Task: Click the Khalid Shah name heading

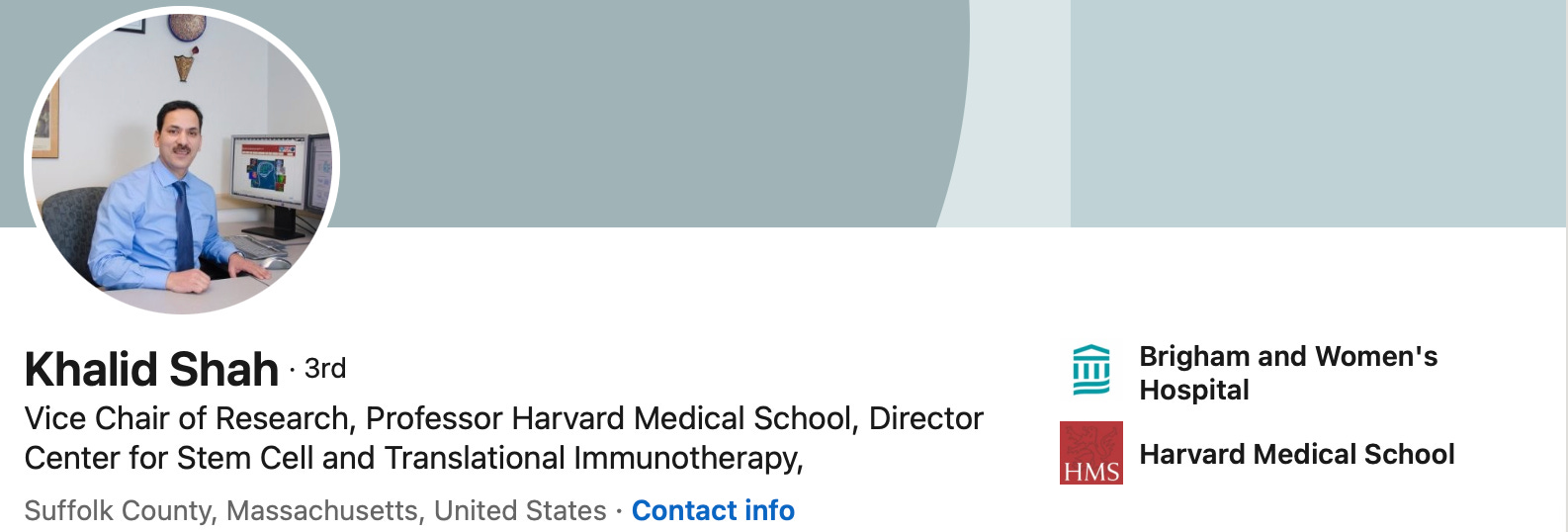Action: [151, 370]
